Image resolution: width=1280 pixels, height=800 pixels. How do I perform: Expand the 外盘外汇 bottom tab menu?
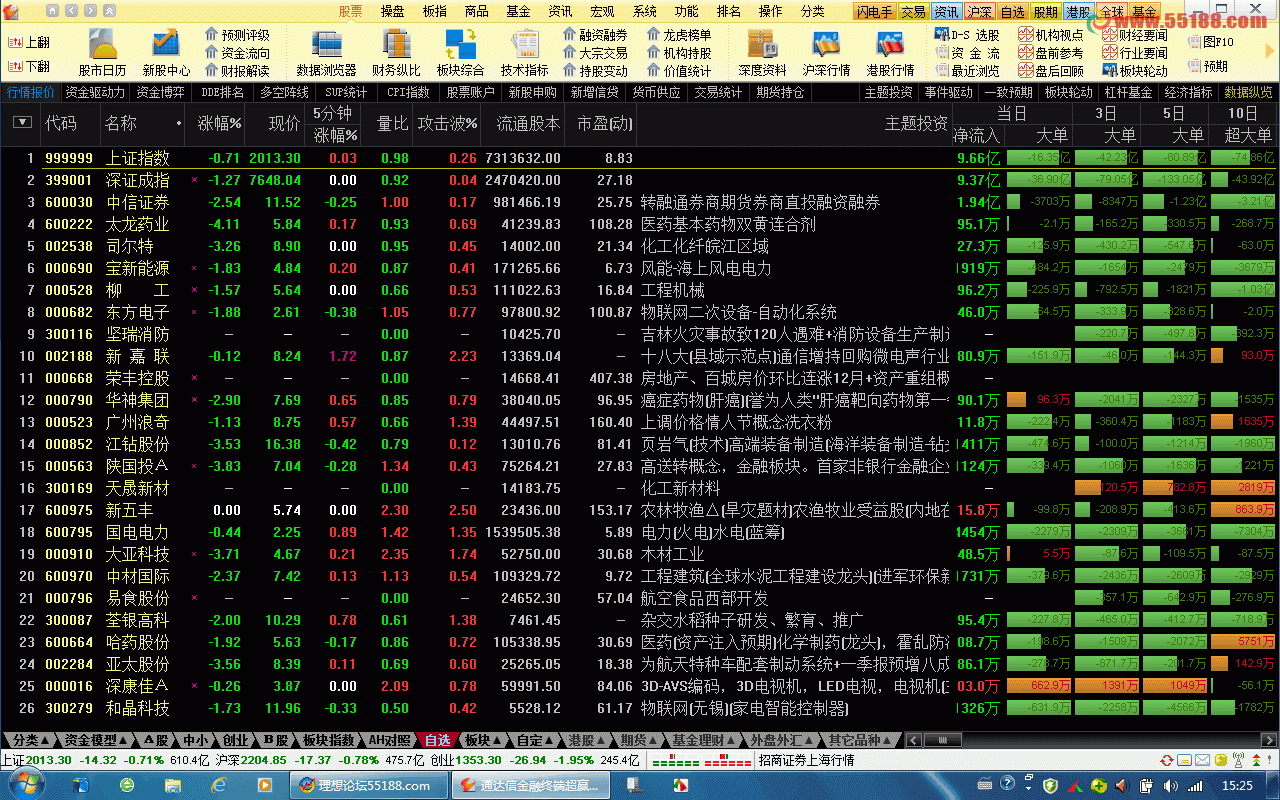tap(781, 740)
